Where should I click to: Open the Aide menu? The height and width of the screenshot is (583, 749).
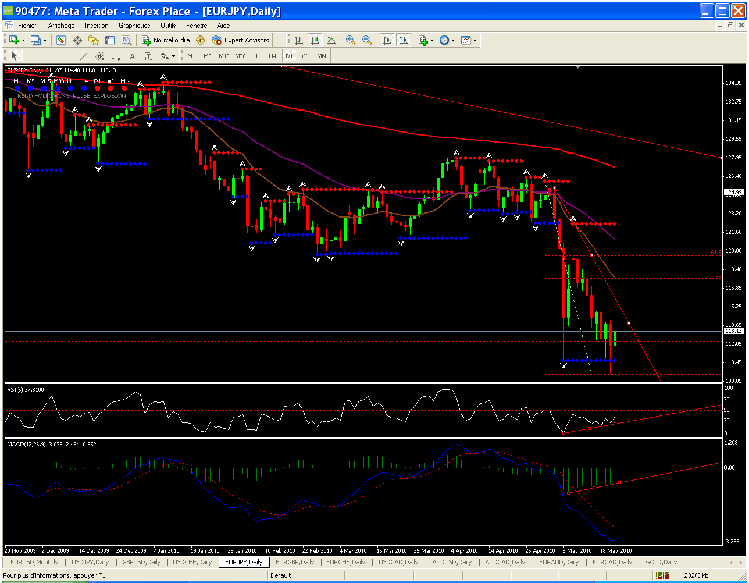223,25
